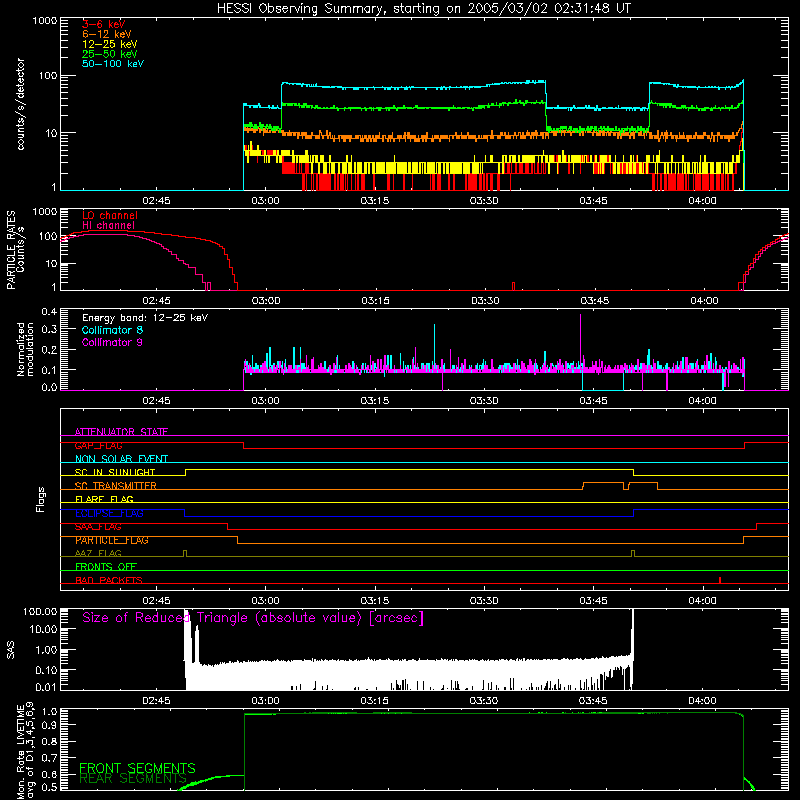800x800 pixels.
Task: Click the 'Size of Reduced Triangle' caption
Action: (253, 617)
